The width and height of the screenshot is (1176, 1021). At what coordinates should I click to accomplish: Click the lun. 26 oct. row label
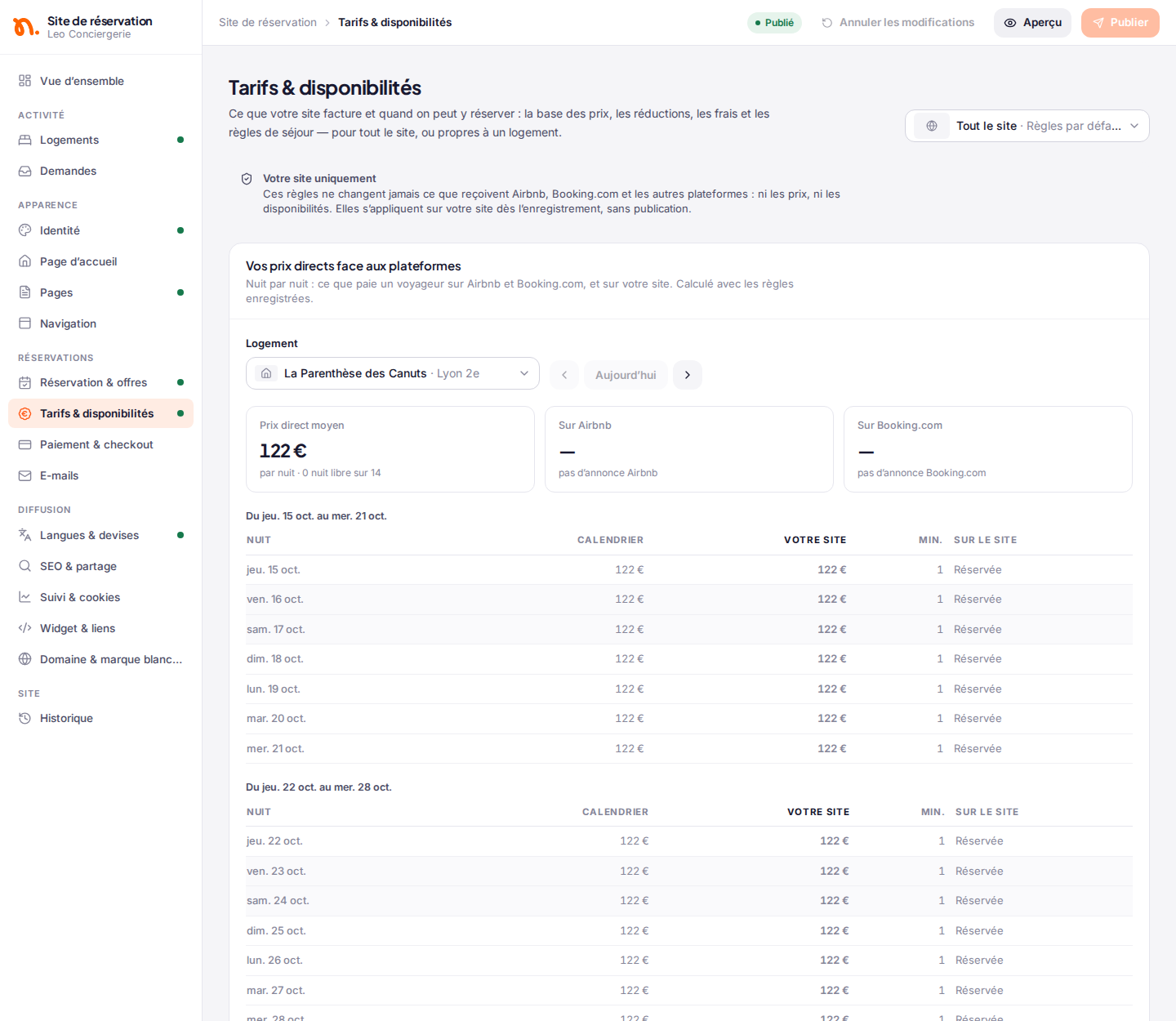coord(274,961)
